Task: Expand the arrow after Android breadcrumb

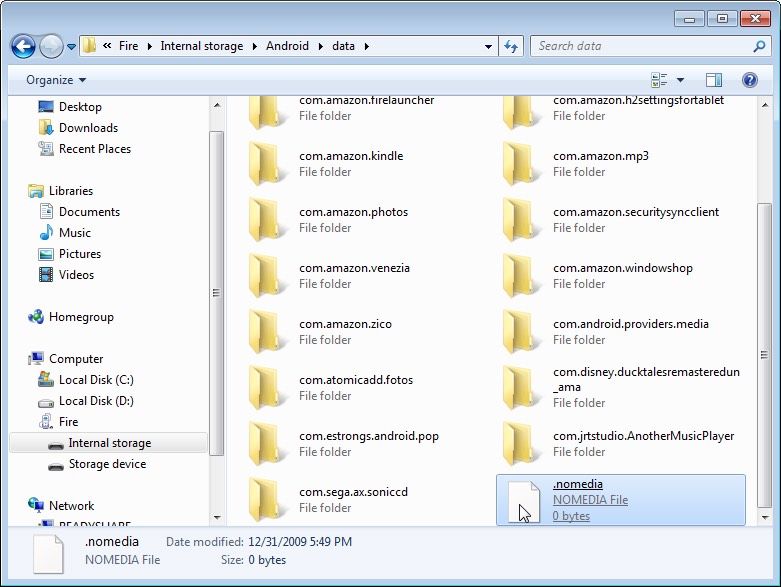Action: tap(321, 46)
